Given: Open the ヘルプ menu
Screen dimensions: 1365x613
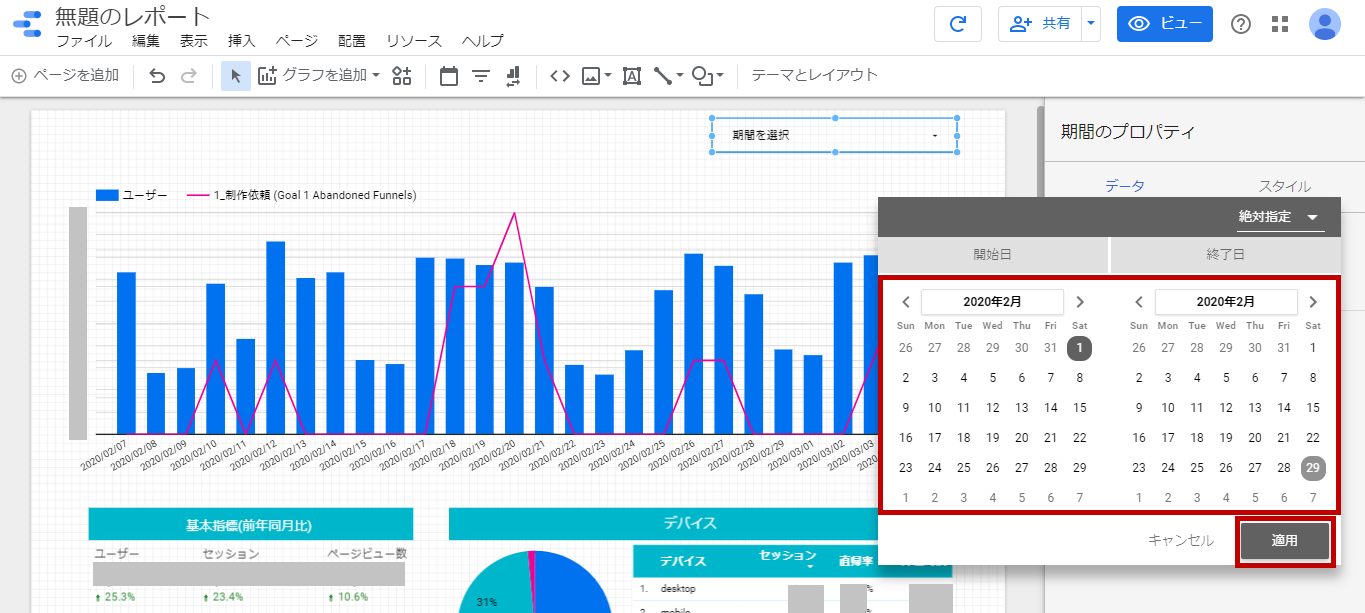Looking at the screenshot, I should coord(483,41).
